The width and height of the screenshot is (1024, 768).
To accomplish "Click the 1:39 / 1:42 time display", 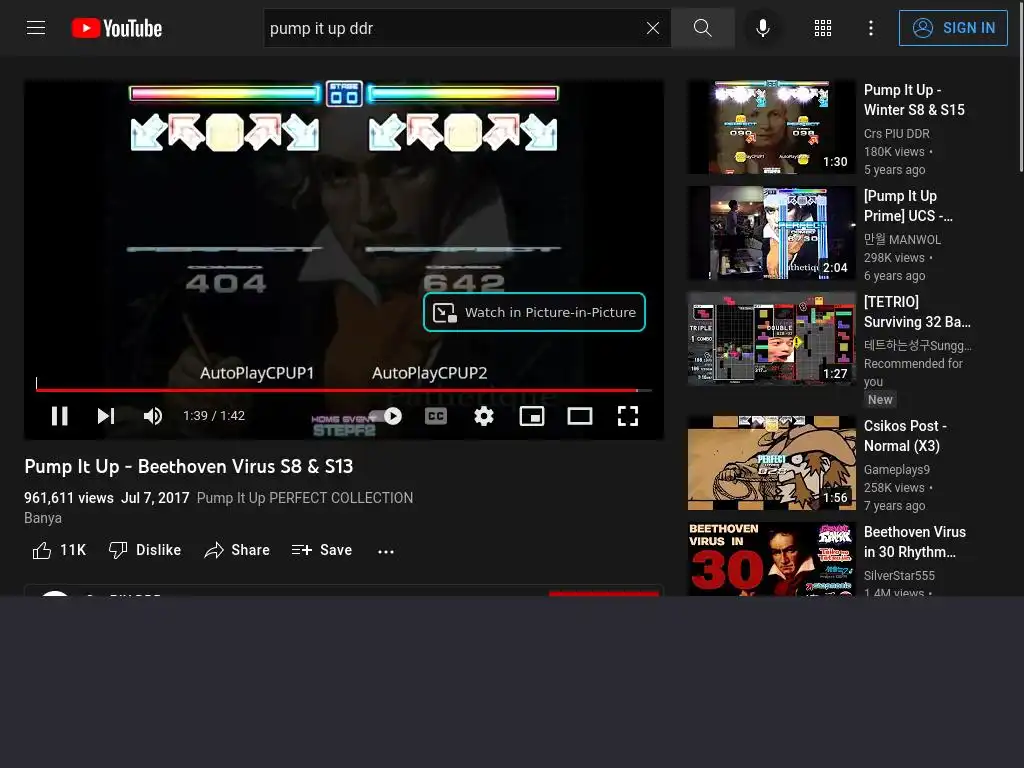I will coord(214,415).
